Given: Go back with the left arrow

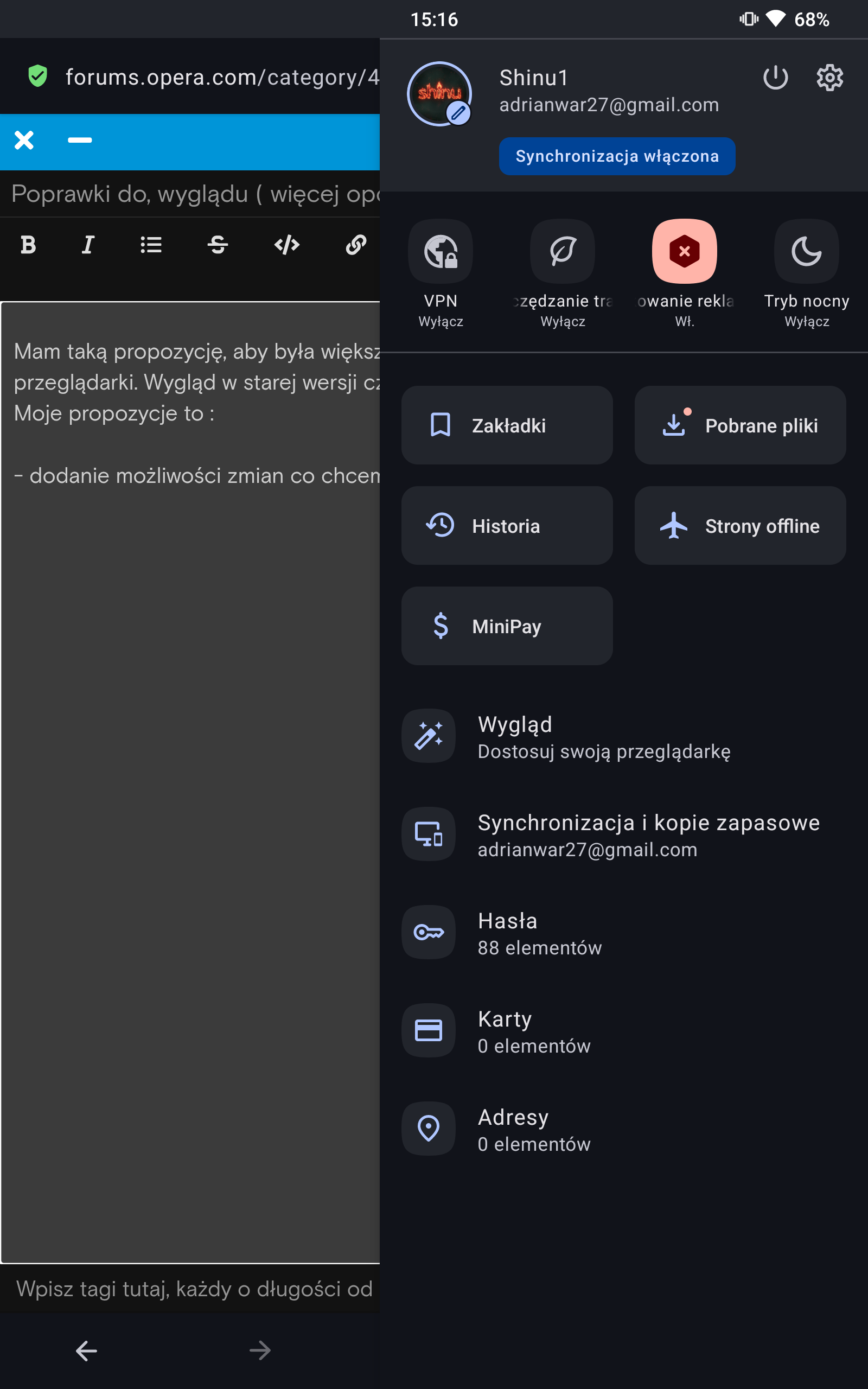Looking at the screenshot, I should click(x=87, y=1350).
